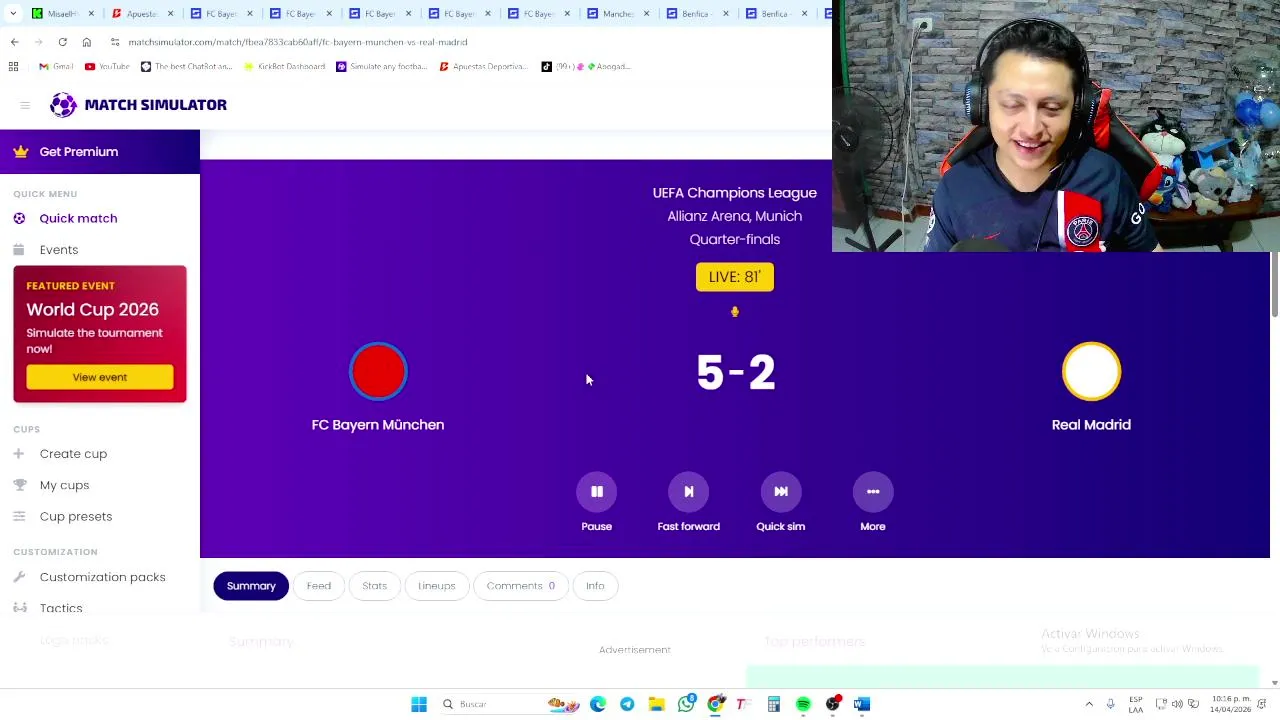Open Telegram from taskbar
Screen dimensions: 1280x720
coord(627,704)
